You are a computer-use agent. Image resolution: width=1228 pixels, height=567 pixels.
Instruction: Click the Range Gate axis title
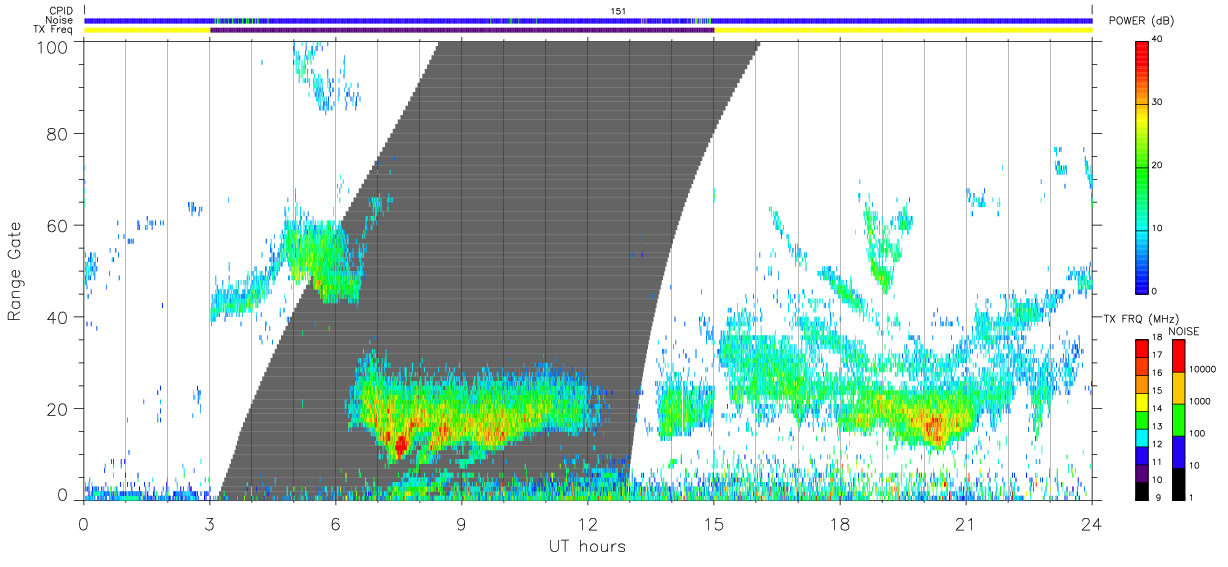[16, 272]
